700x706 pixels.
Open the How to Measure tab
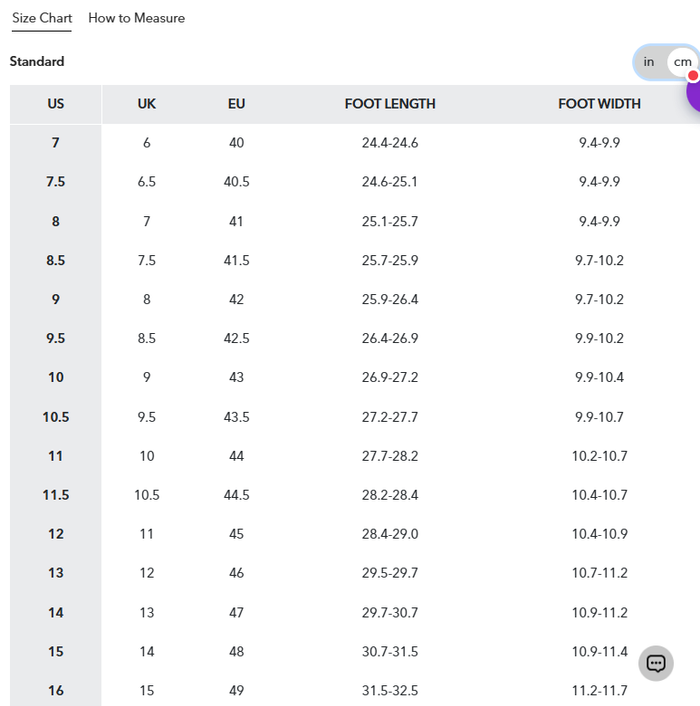click(x=136, y=18)
